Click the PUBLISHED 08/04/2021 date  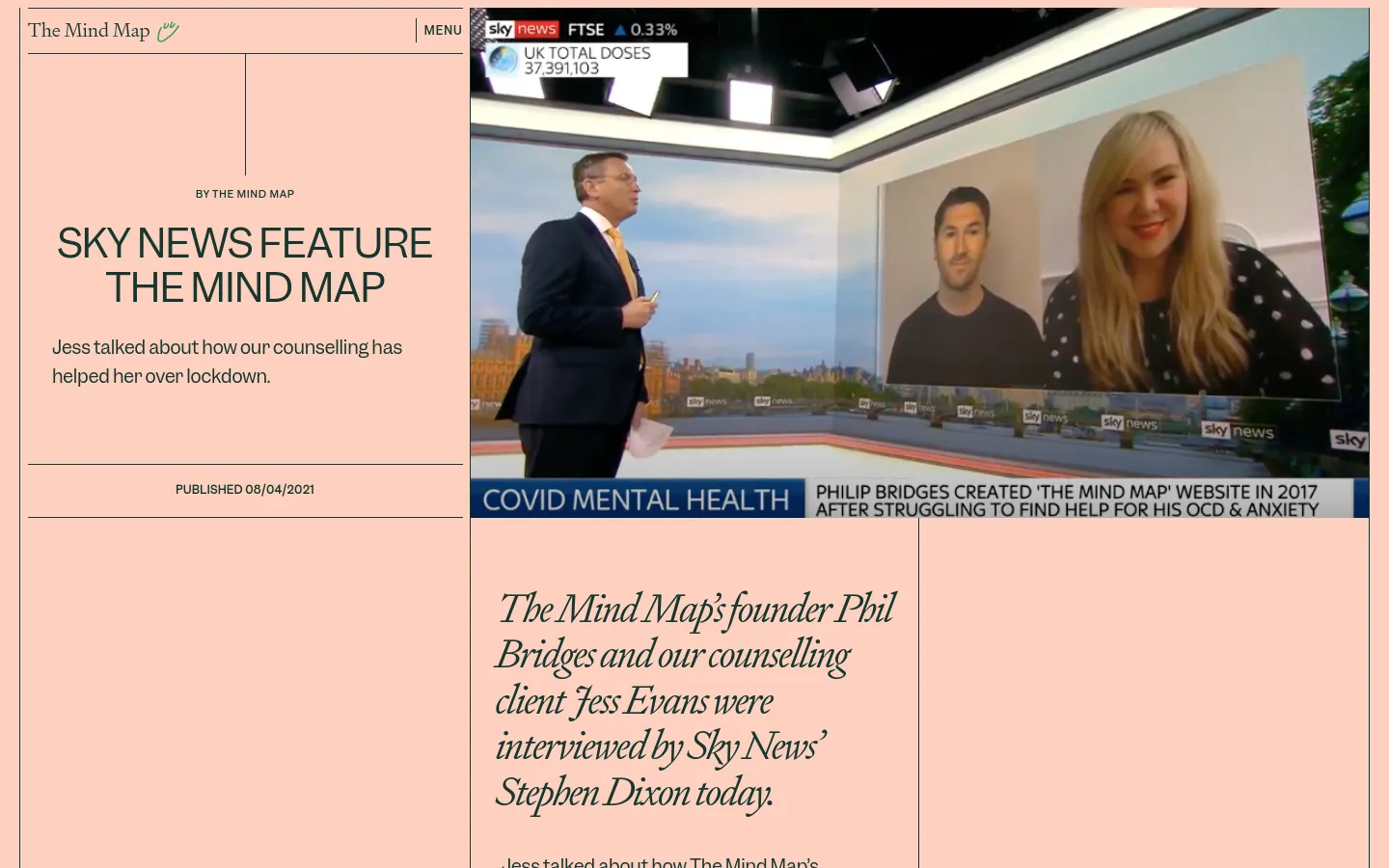tap(245, 490)
